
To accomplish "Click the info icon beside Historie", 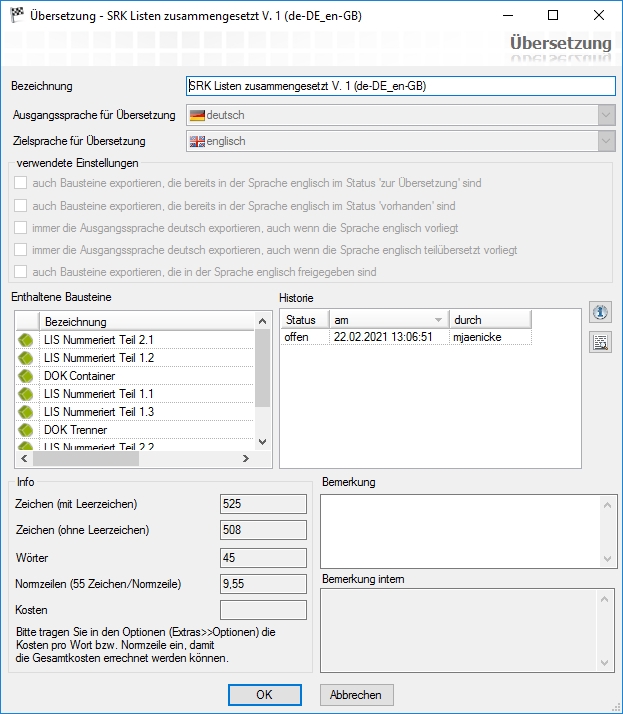I will coord(600,312).
